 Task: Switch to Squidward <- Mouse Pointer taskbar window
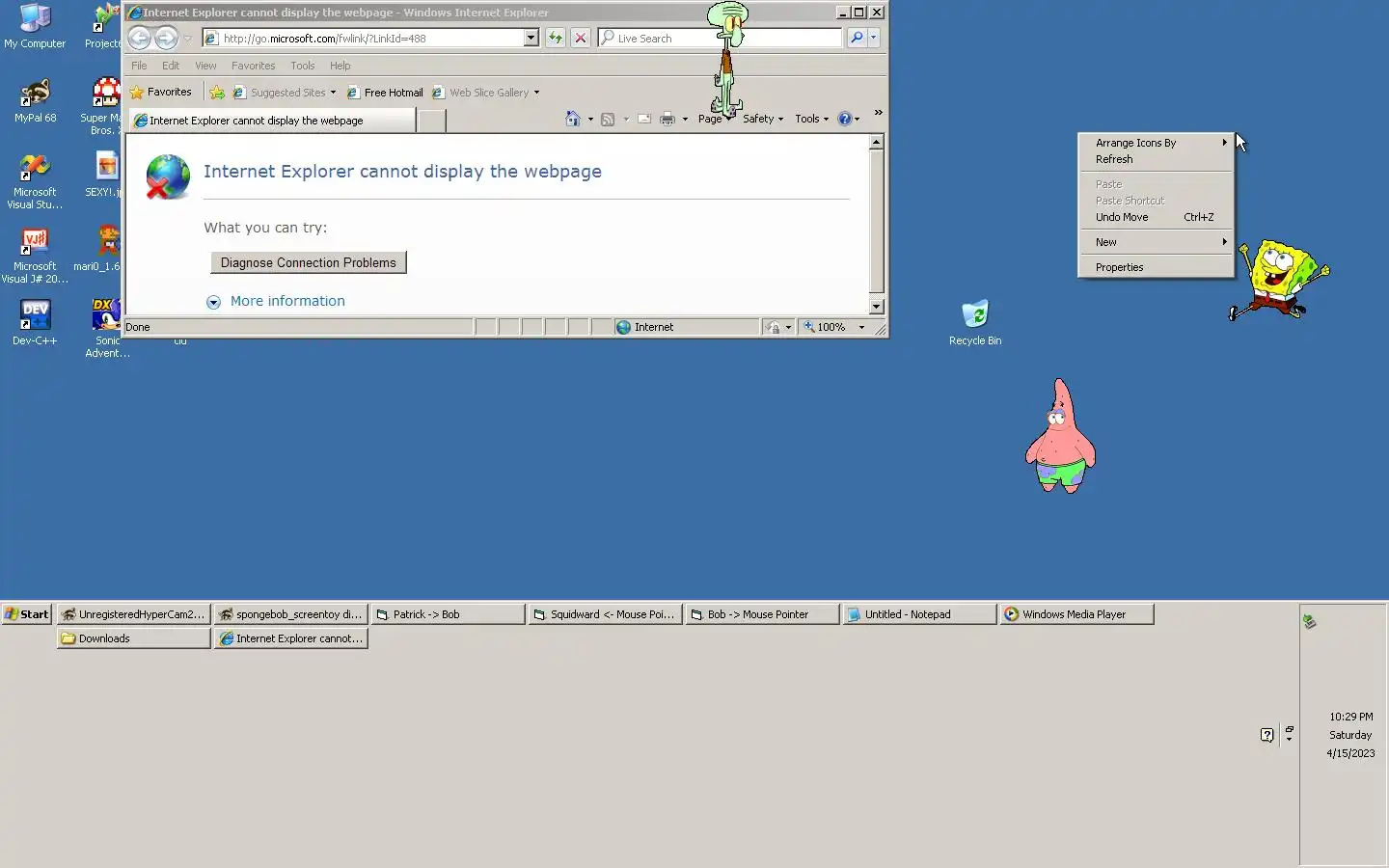click(x=606, y=614)
